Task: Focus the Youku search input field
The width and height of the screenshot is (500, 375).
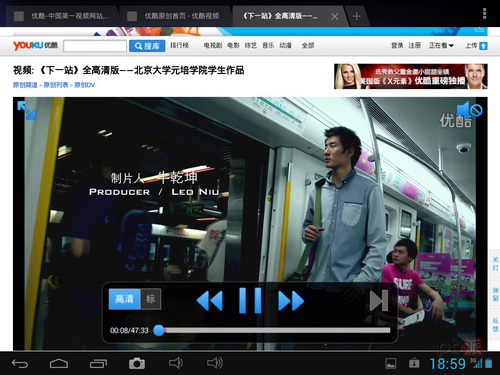Action: pos(95,46)
